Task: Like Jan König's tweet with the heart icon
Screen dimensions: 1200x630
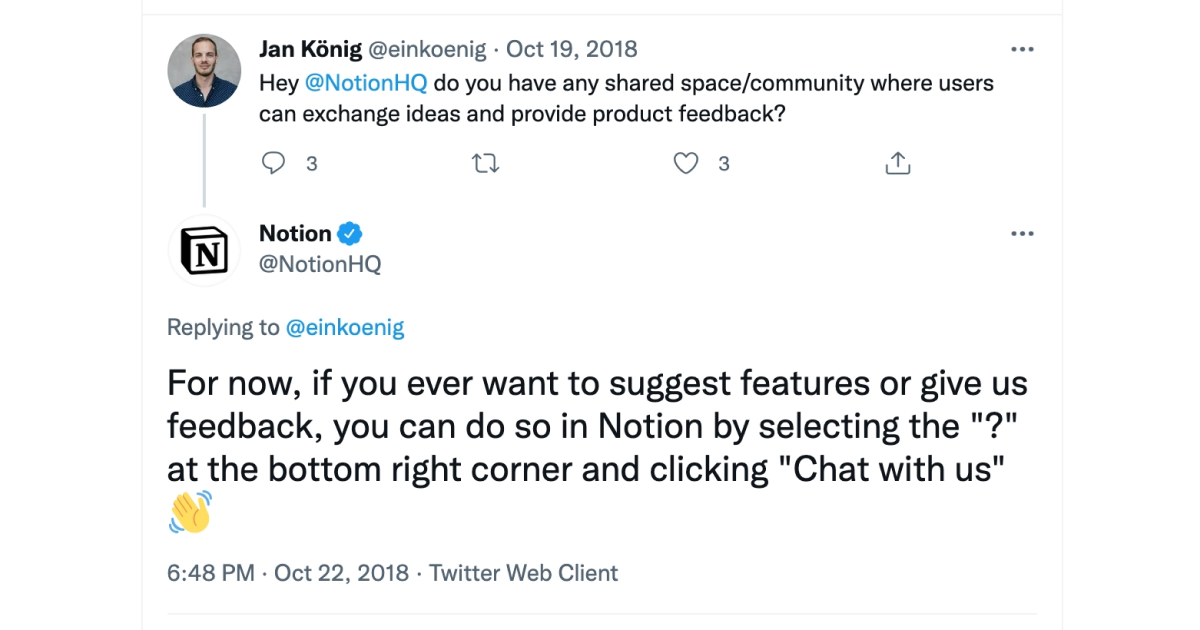Action: point(685,162)
